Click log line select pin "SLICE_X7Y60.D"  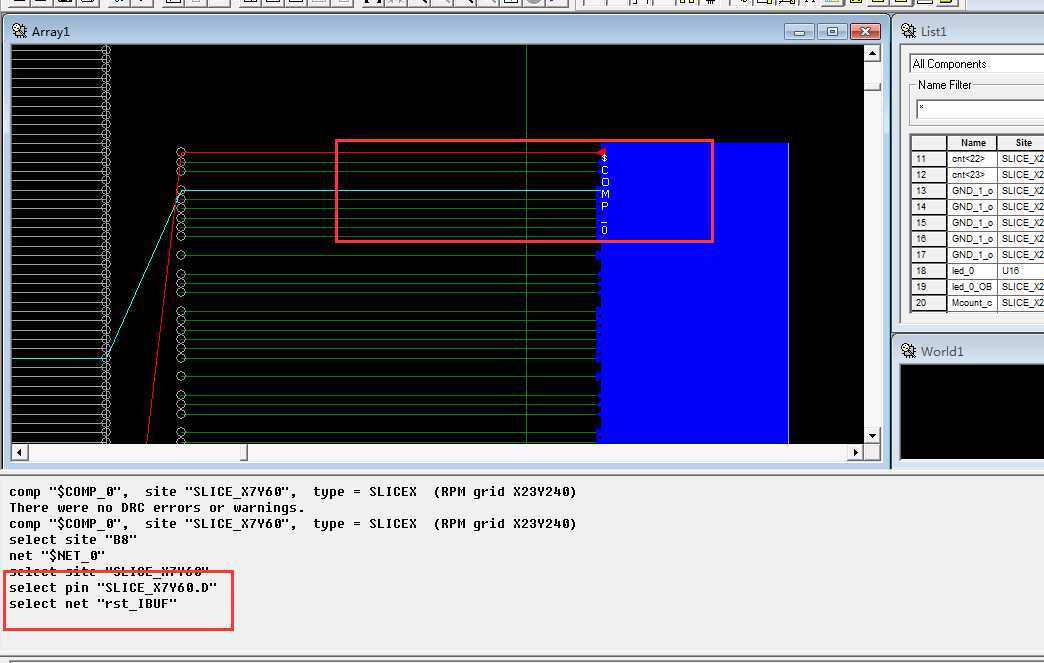(x=113, y=588)
